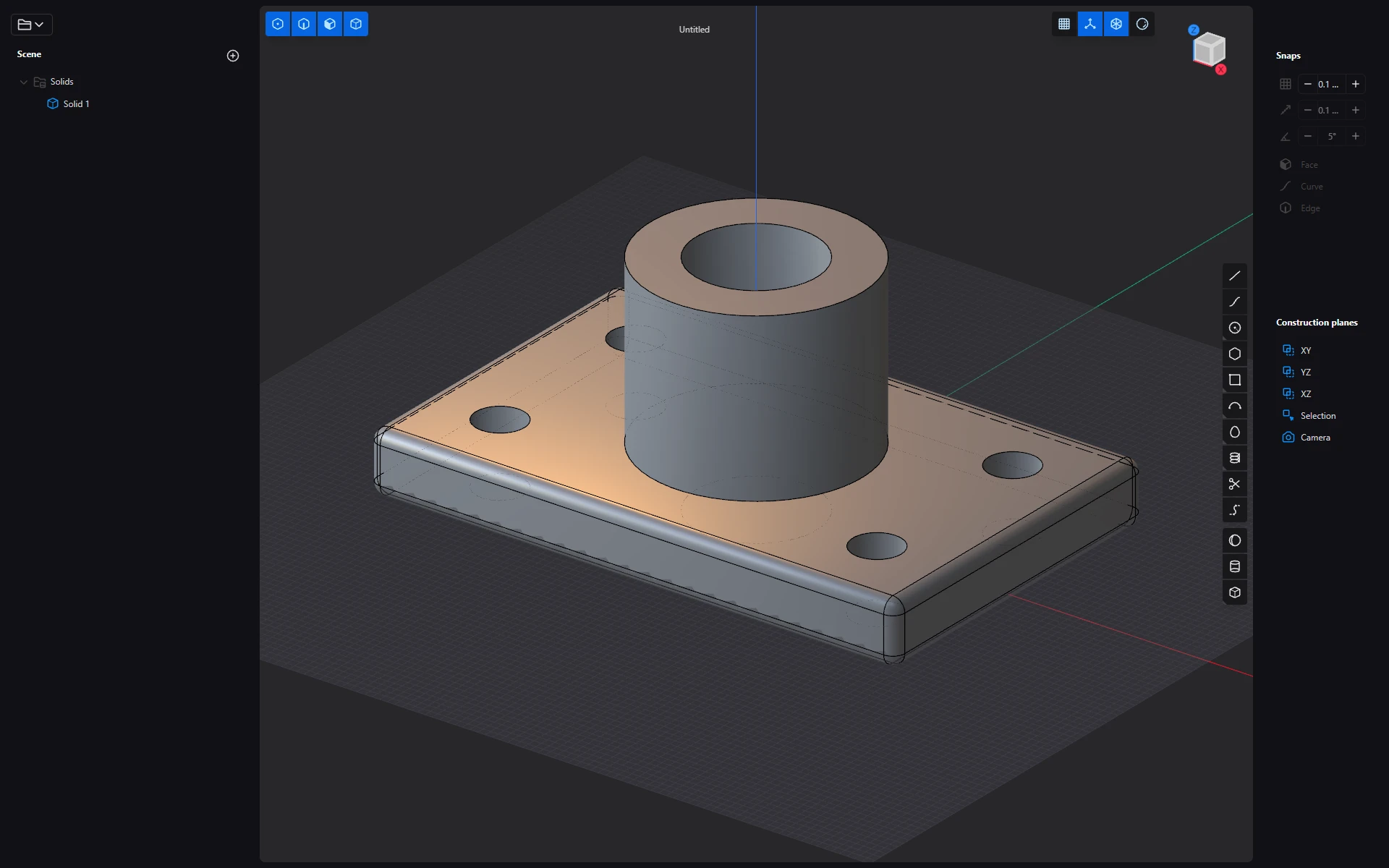Toggle distance snapping arrow icon

click(1285, 110)
